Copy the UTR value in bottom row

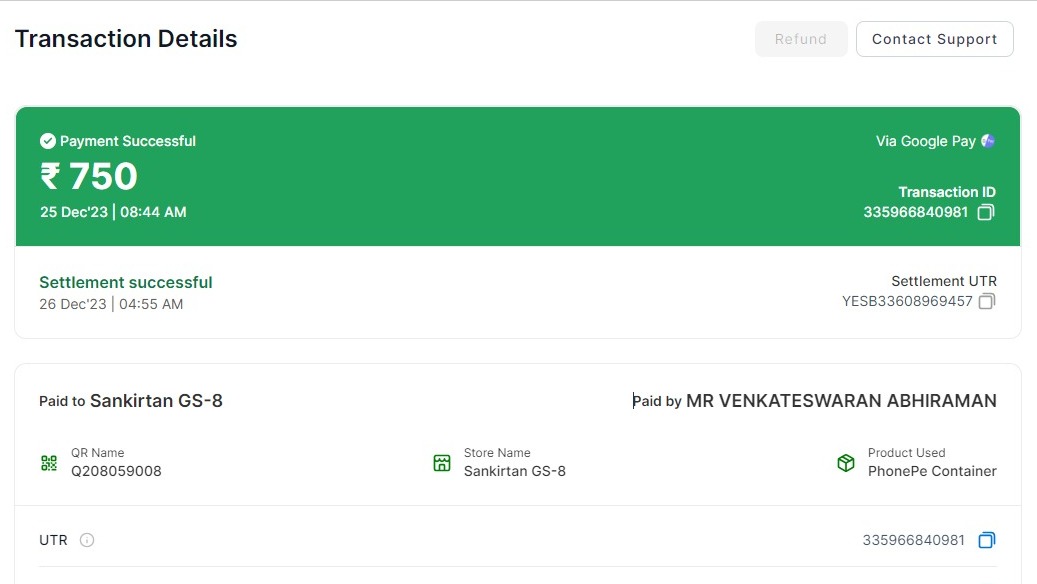986,540
